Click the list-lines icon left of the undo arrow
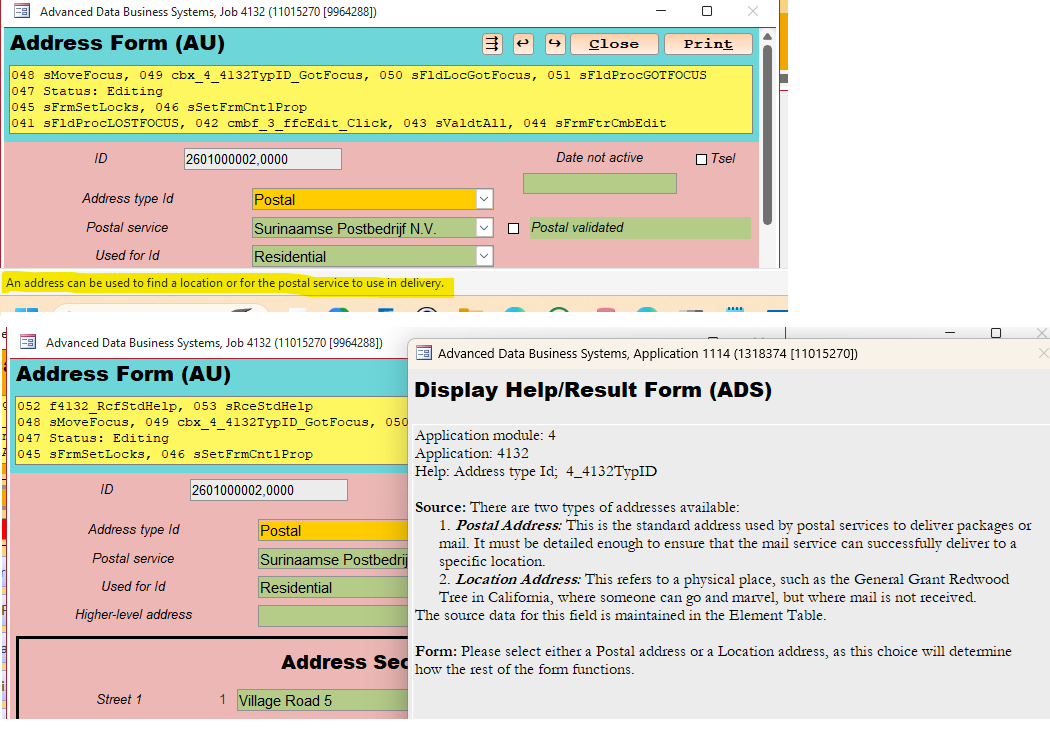The image size is (1050, 735). (492, 44)
